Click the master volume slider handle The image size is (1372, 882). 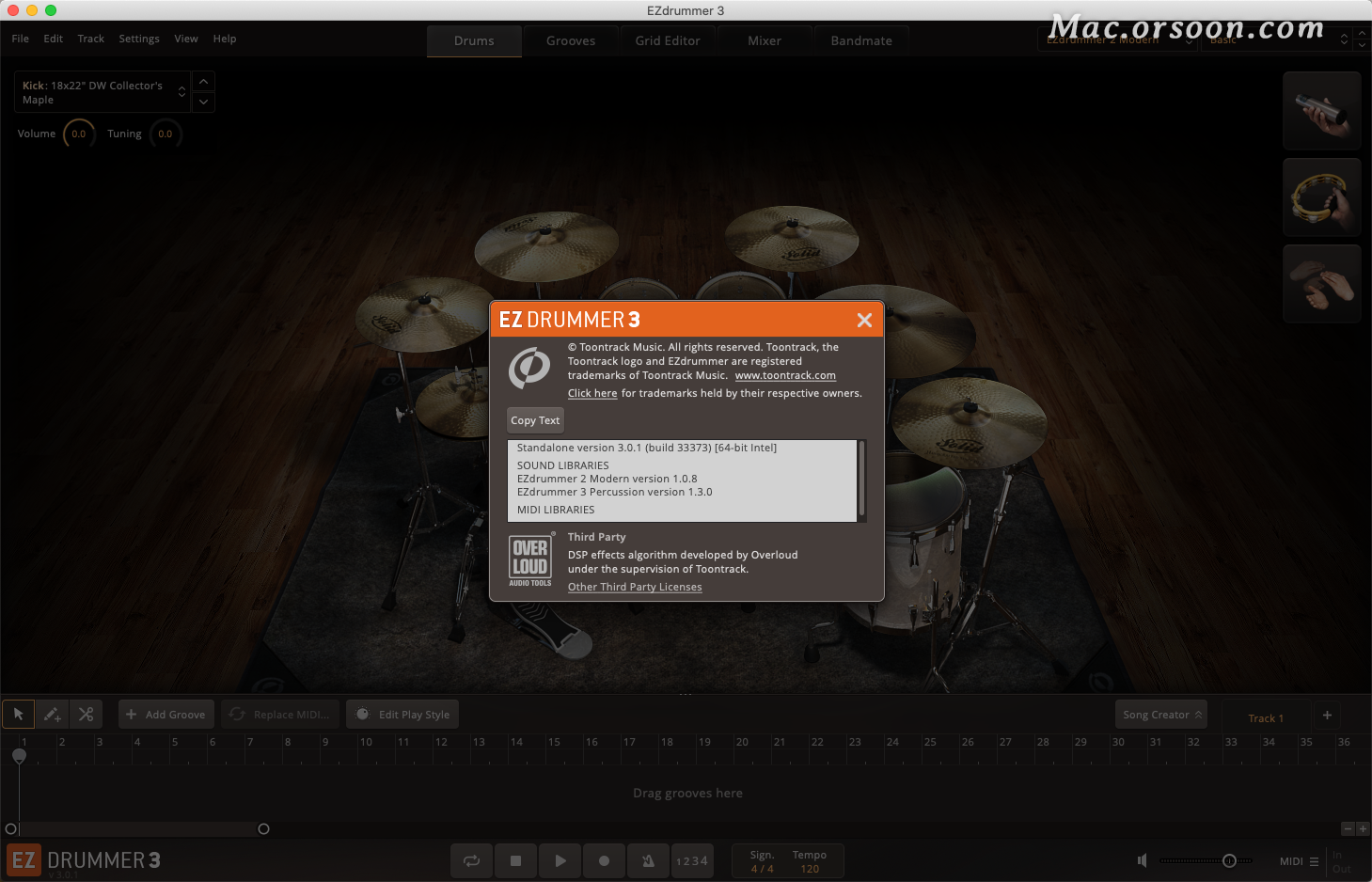[x=1229, y=860]
